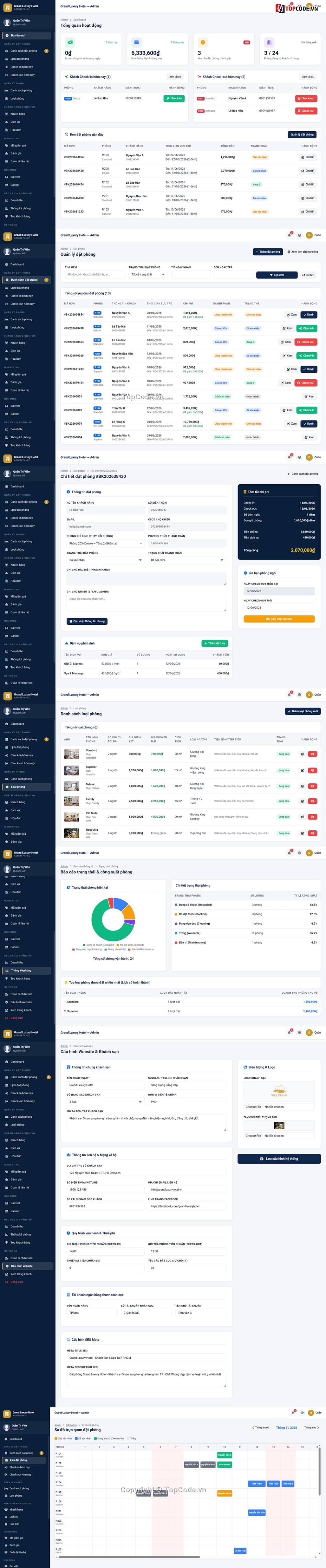Open Tất cả trạng thái filter dropdown
The image size is (326, 1568).
click(148, 275)
